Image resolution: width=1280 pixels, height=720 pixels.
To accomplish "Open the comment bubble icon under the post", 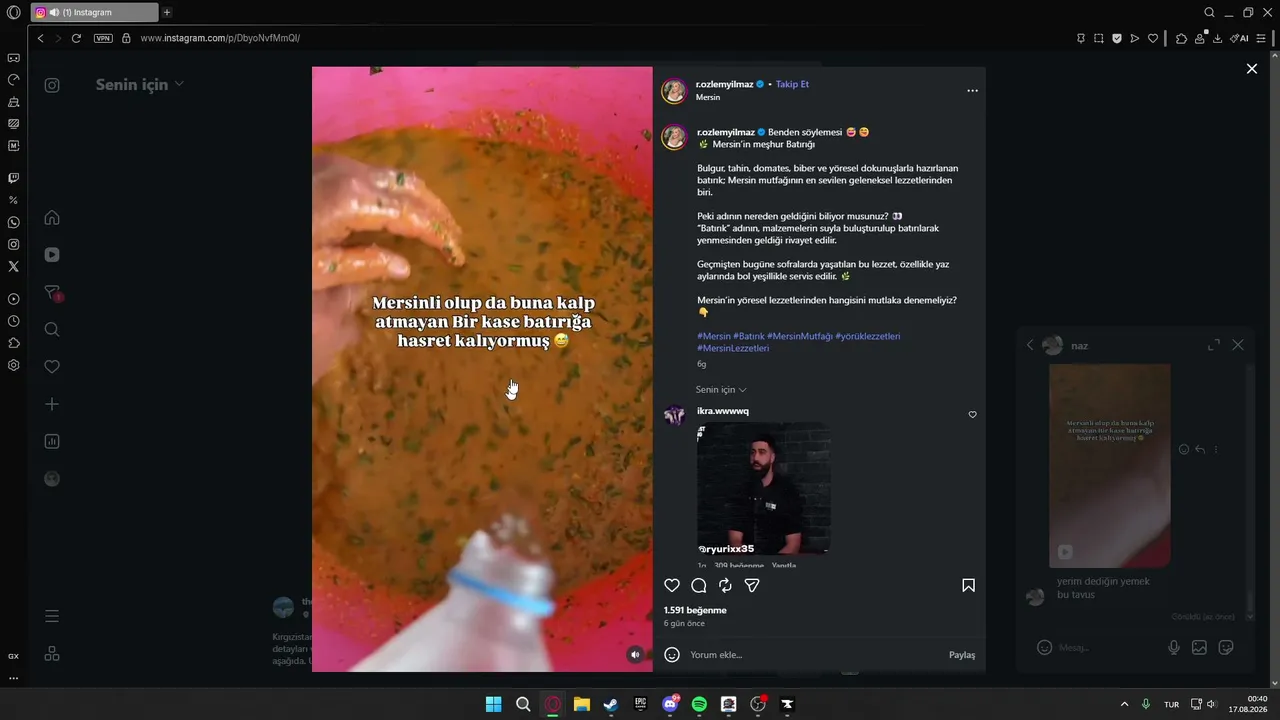I will (x=699, y=586).
